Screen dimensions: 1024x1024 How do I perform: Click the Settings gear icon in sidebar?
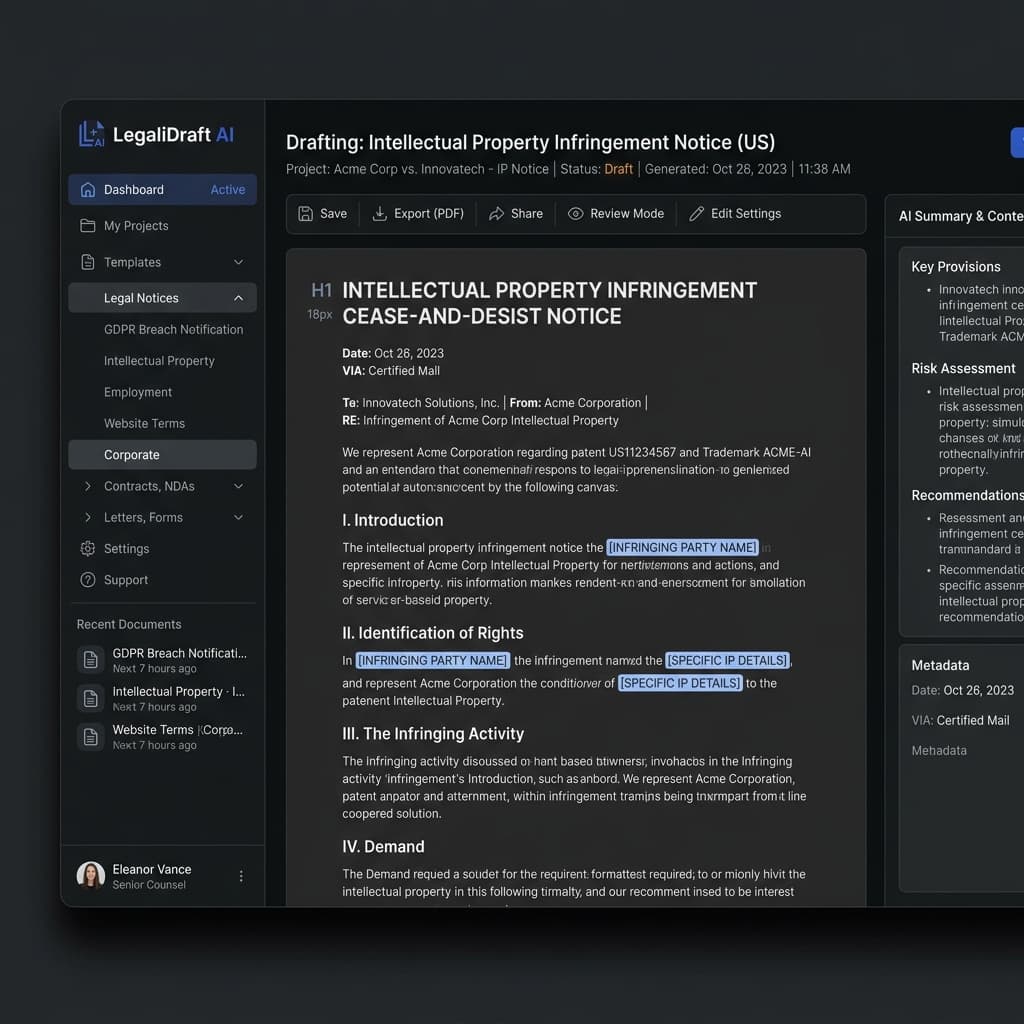pos(88,549)
